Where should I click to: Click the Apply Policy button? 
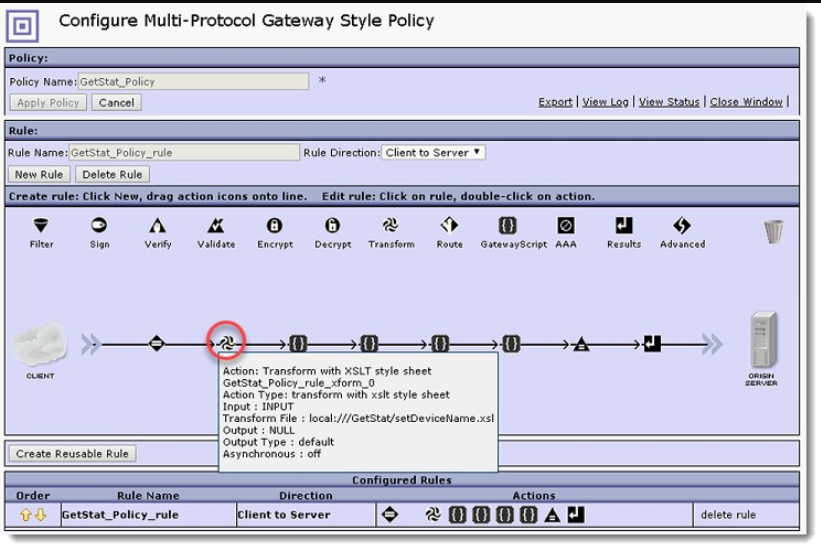click(48, 103)
